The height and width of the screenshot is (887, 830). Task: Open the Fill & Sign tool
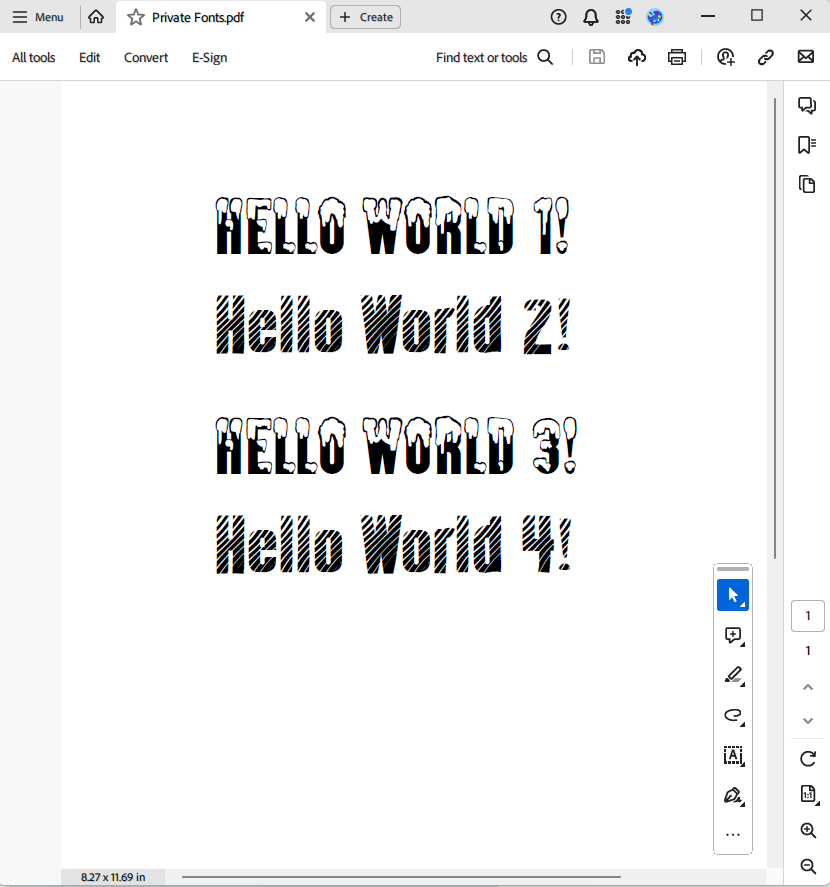point(733,795)
